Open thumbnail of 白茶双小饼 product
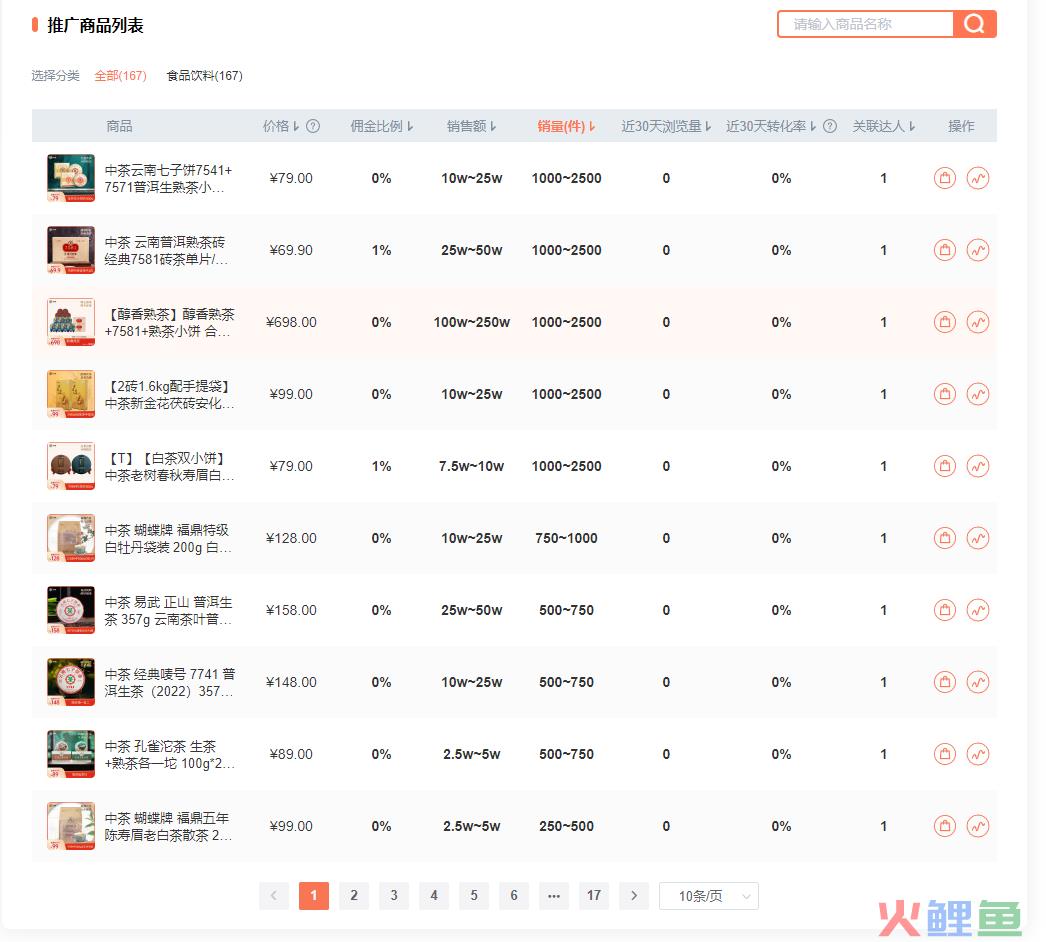Screen dimensions: 1046x942 (71, 466)
